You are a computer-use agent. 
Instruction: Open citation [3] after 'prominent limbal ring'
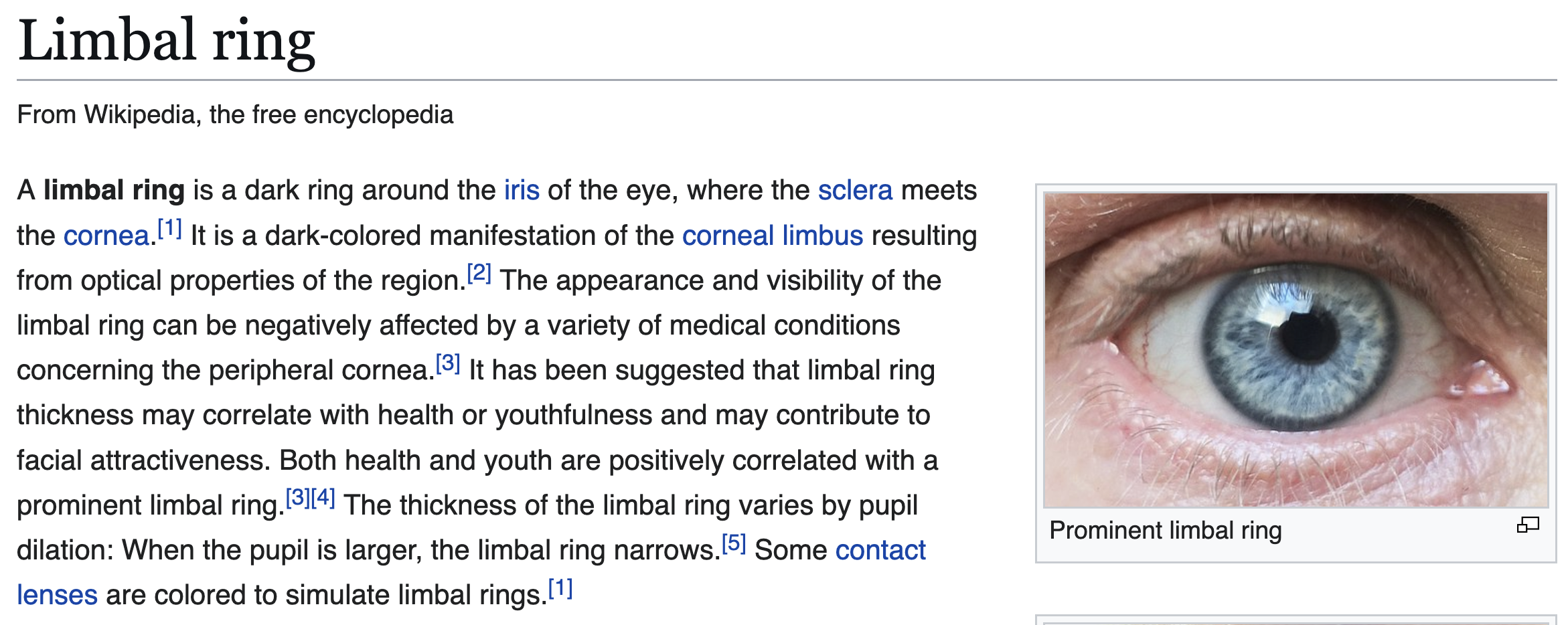[298, 497]
